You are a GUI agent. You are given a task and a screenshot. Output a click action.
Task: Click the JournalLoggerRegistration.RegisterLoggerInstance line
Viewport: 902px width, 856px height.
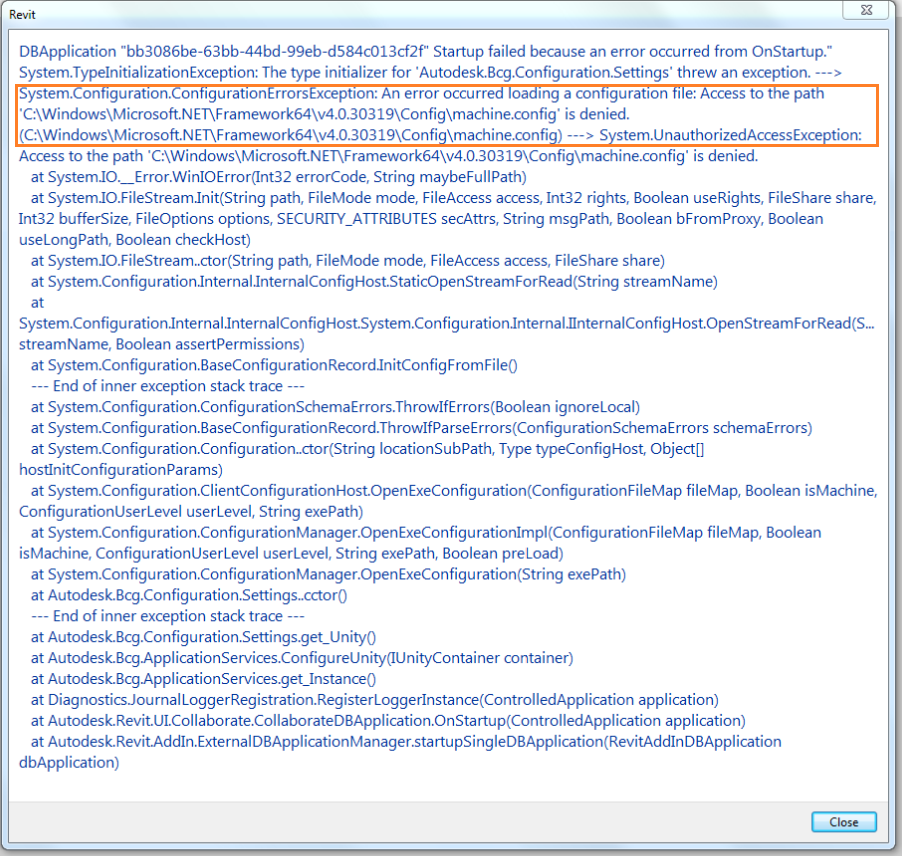374,700
